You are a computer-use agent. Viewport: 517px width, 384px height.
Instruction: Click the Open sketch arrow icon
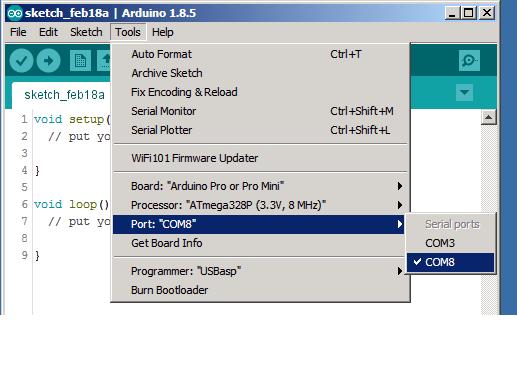[104, 60]
